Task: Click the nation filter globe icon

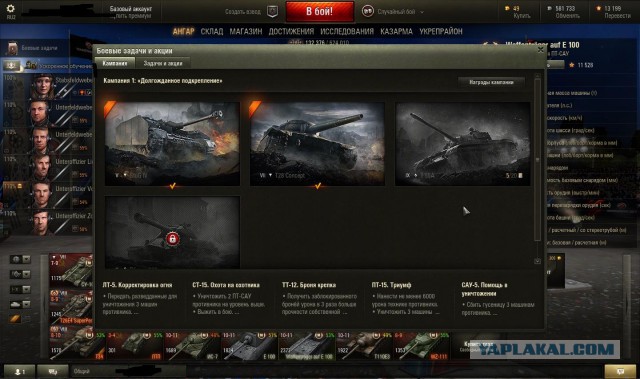Action: [16, 259]
